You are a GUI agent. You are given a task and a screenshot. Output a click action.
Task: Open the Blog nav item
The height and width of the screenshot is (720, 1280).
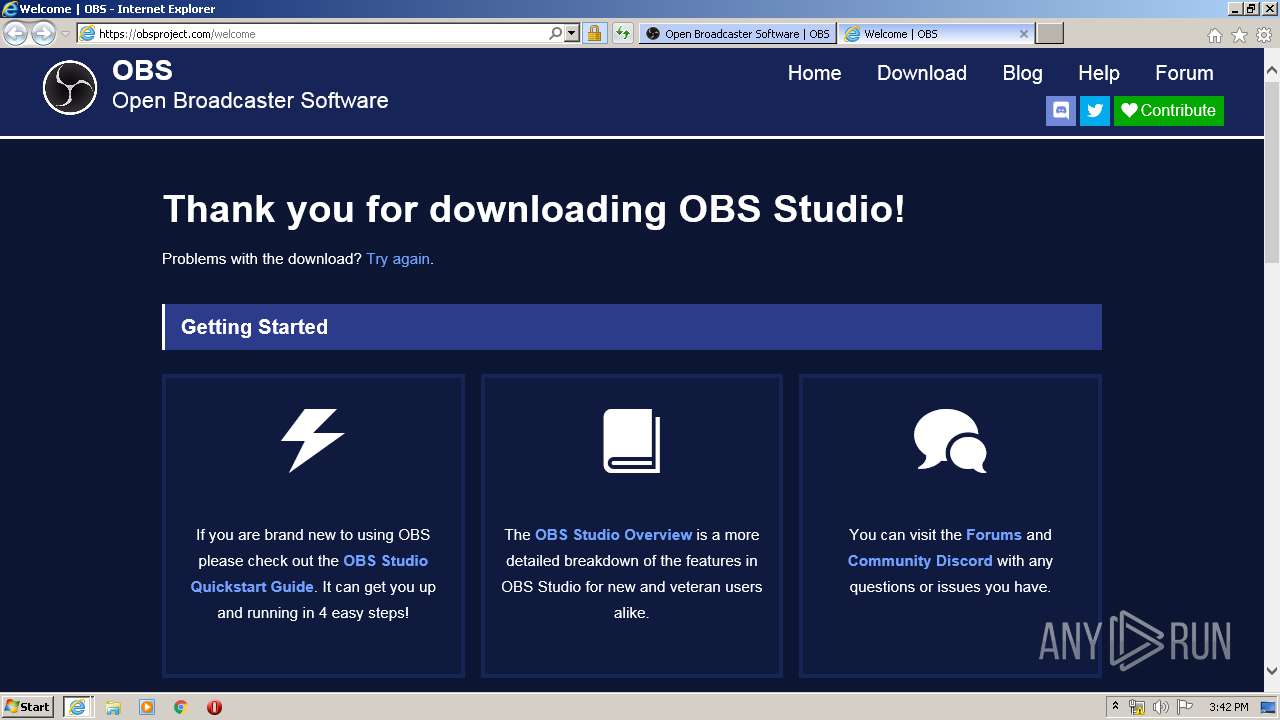[1022, 73]
